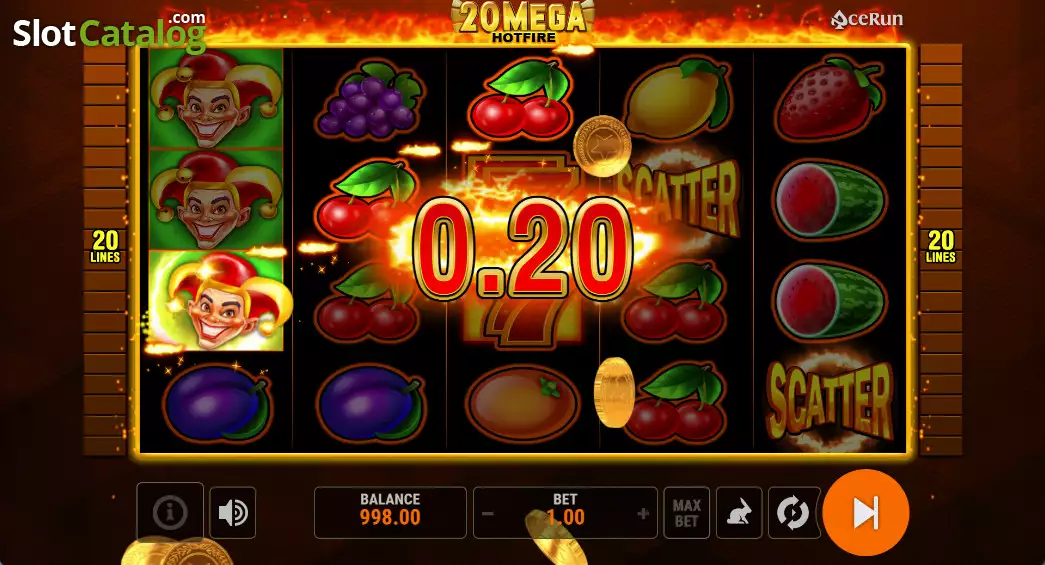
Task: Select the AceRun provider logo
Action: click(x=867, y=19)
